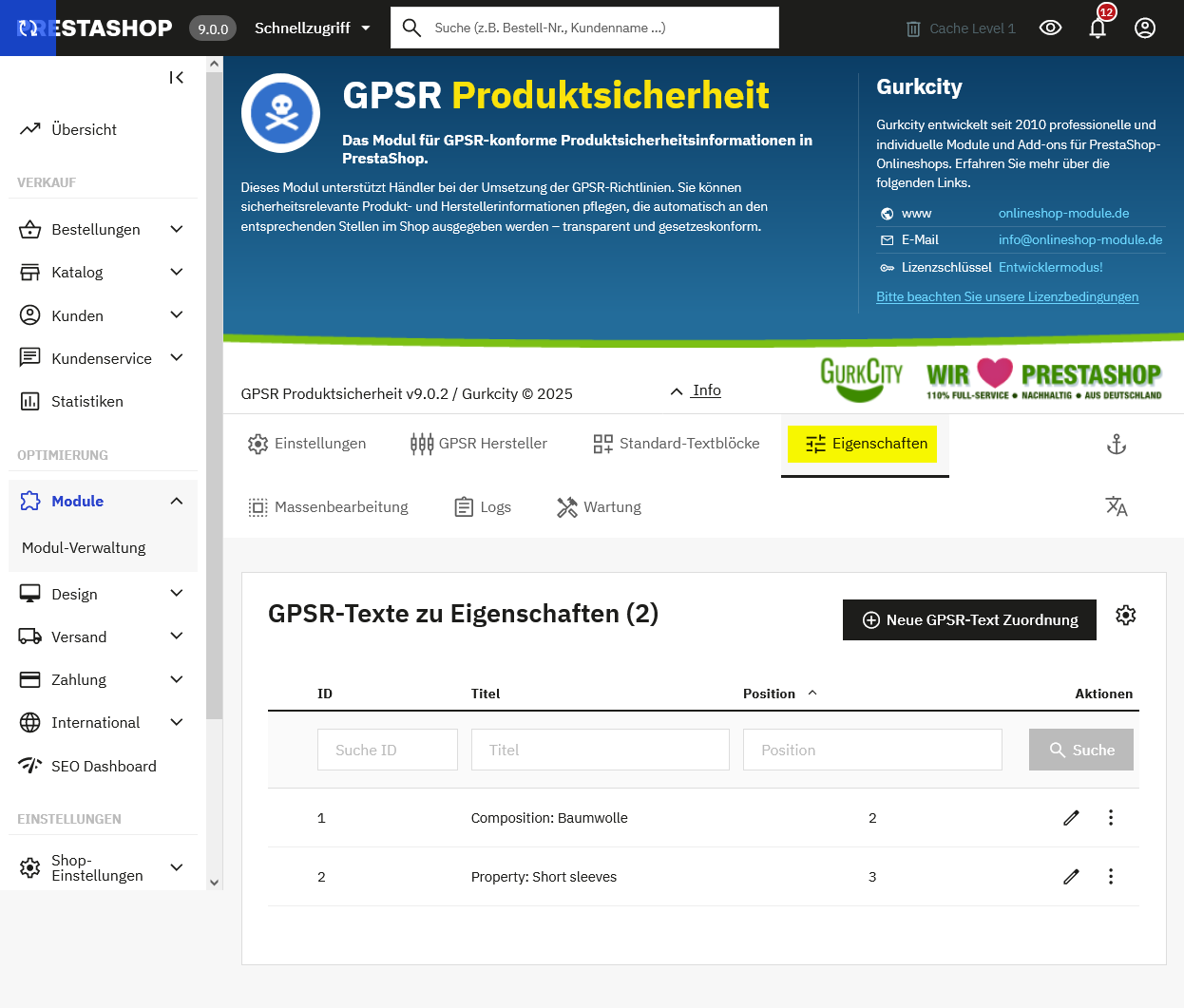Screen dimensions: 1184x1008
Task: Switch to the GPSR Hersteller tab
Action: coord(479,444)
